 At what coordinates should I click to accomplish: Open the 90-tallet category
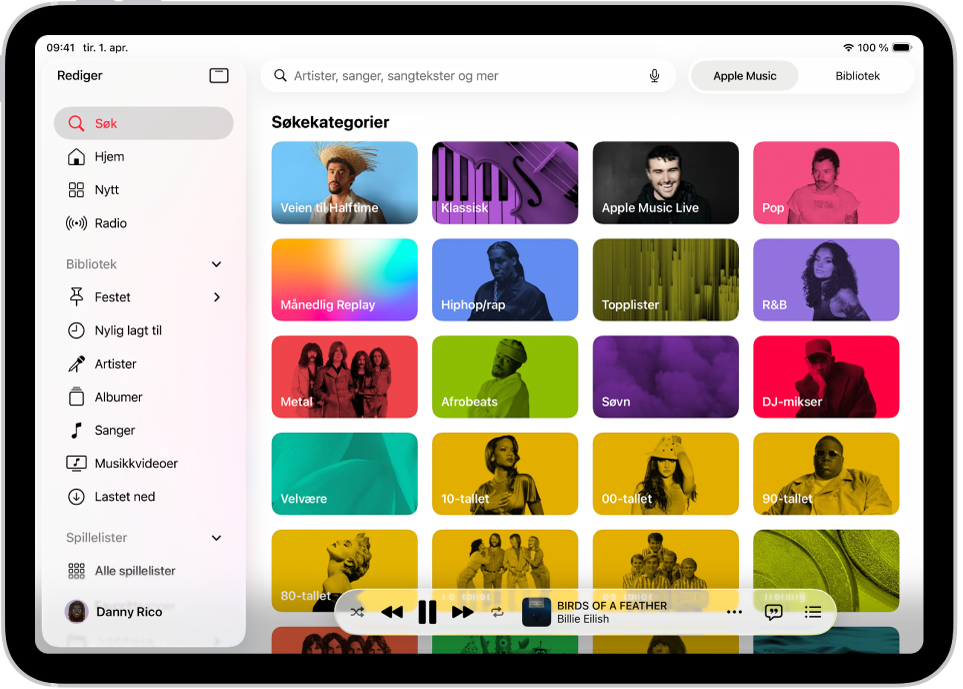pyautogui.click(x=826, y=474)
